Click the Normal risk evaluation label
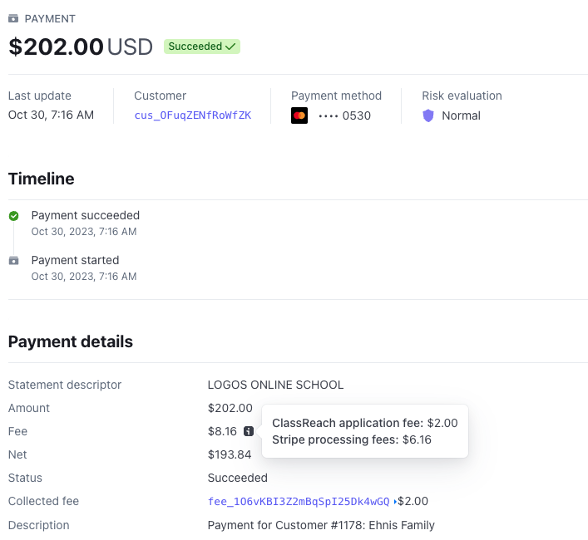 click(461, 116)
